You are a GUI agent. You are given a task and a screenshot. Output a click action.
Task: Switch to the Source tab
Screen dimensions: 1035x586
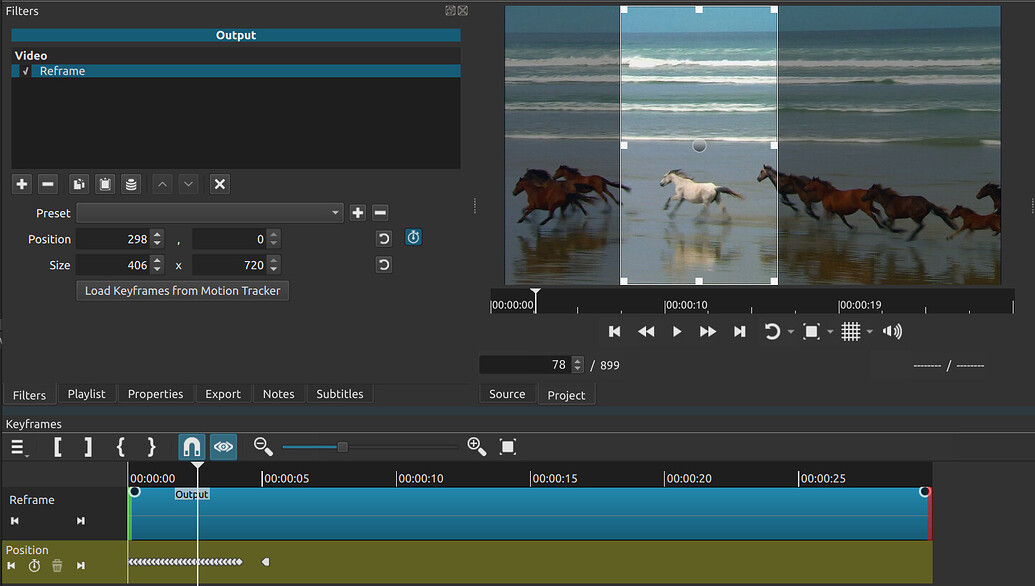pyautogui.click(x=507, y=394)
